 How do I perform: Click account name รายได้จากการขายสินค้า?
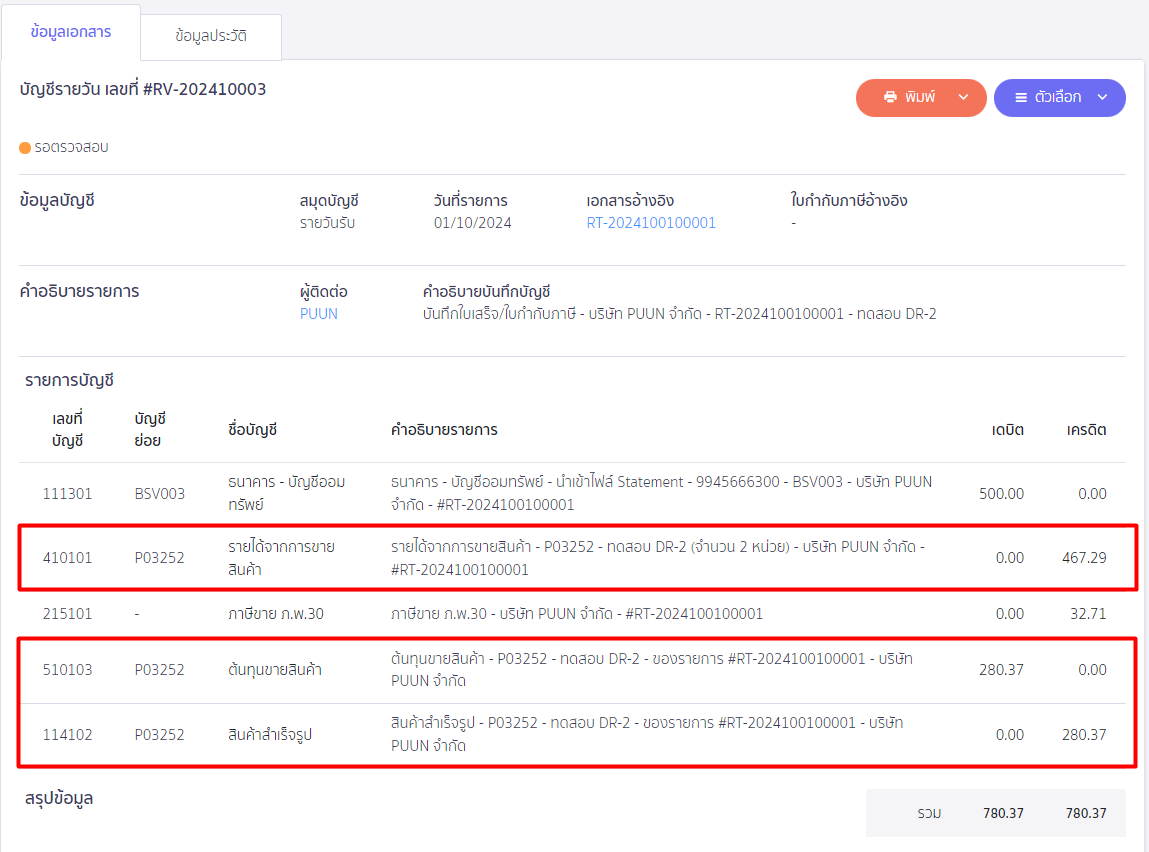(x=281, y=557)
